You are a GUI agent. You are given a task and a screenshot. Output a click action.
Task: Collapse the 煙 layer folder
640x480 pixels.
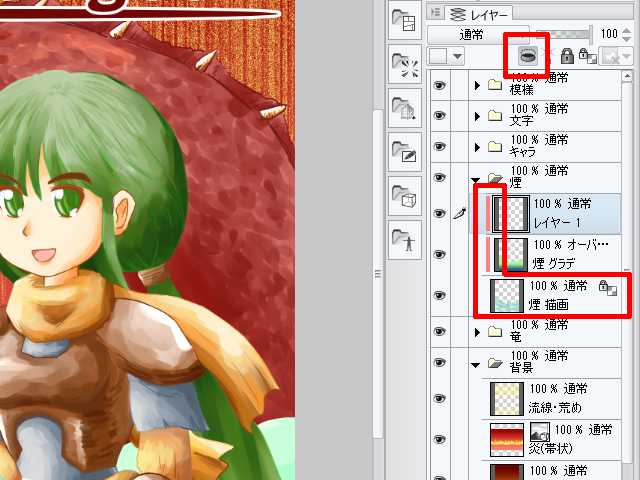475,180
